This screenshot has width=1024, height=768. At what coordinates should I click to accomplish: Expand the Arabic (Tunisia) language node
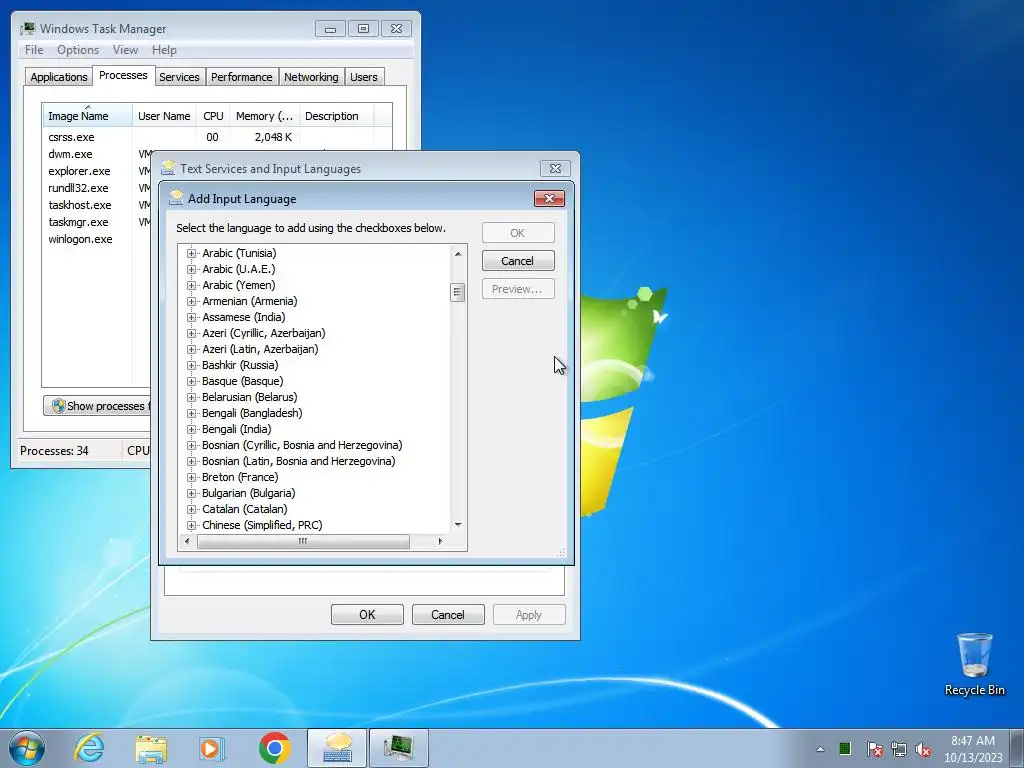click(x=191, y=253)
